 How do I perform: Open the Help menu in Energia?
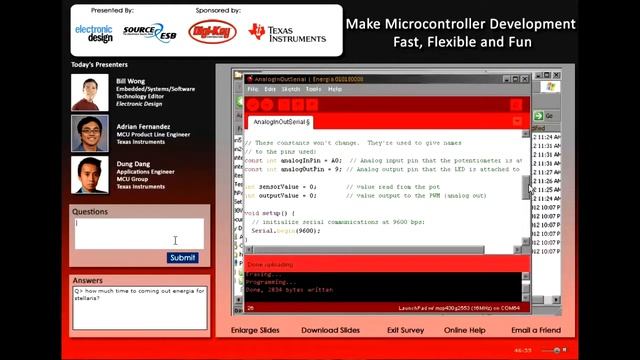click(x=335, y=89)
